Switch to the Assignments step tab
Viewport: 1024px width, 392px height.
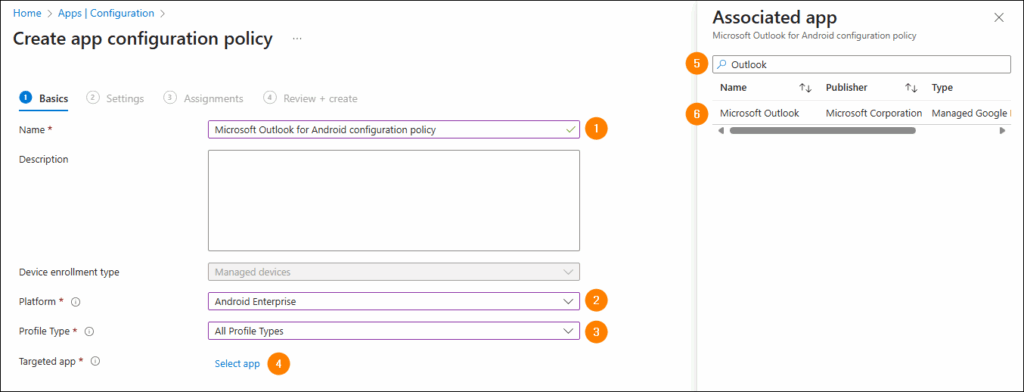point(204,99)
